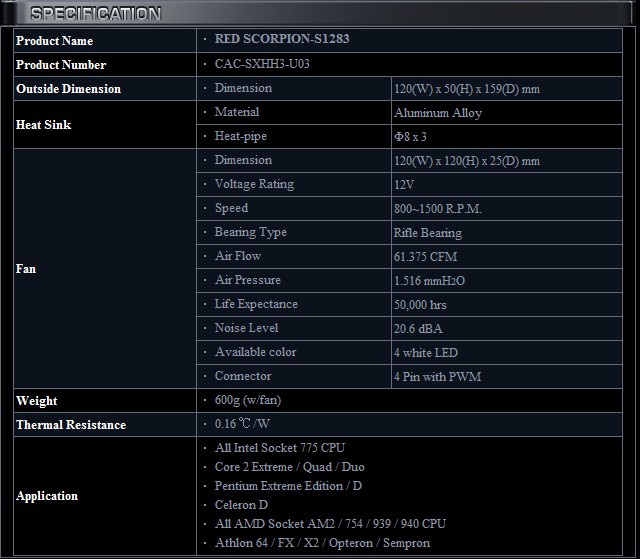Click the Celeron D line

click(241, 505)
